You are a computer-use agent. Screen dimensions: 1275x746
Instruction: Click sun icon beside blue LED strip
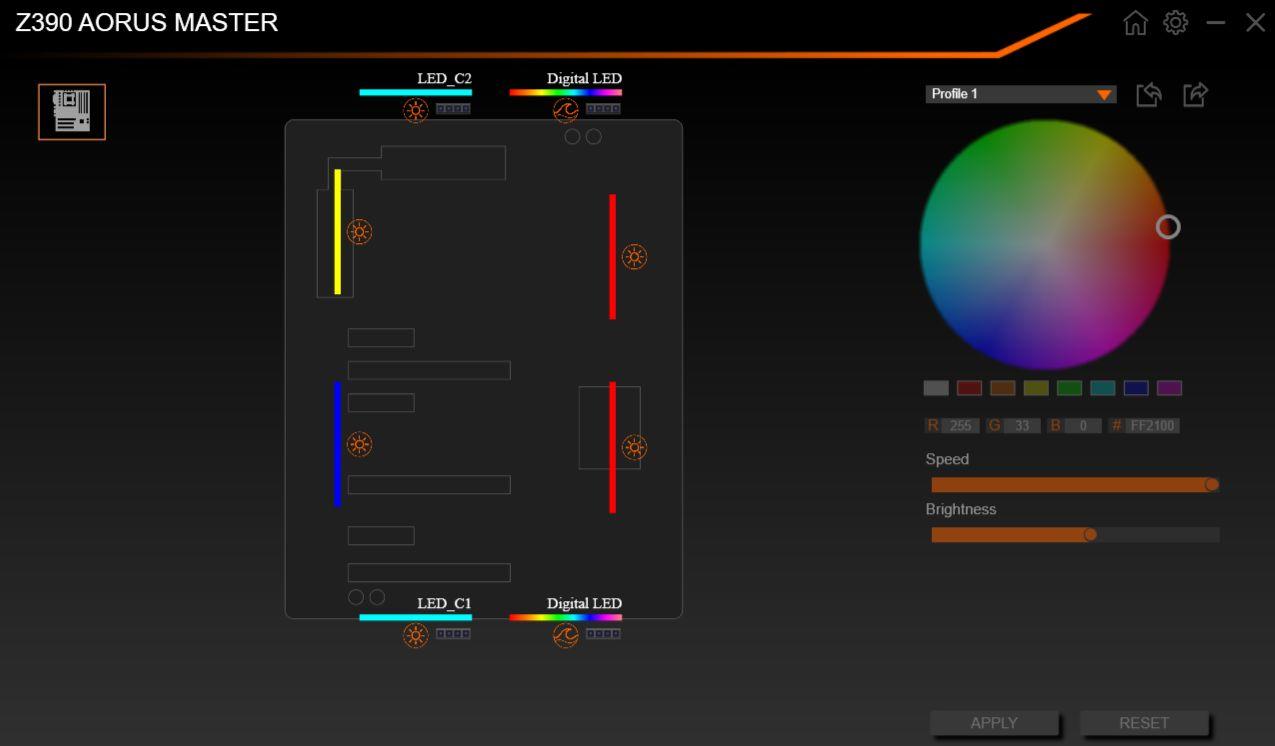[x=360, y=445]
